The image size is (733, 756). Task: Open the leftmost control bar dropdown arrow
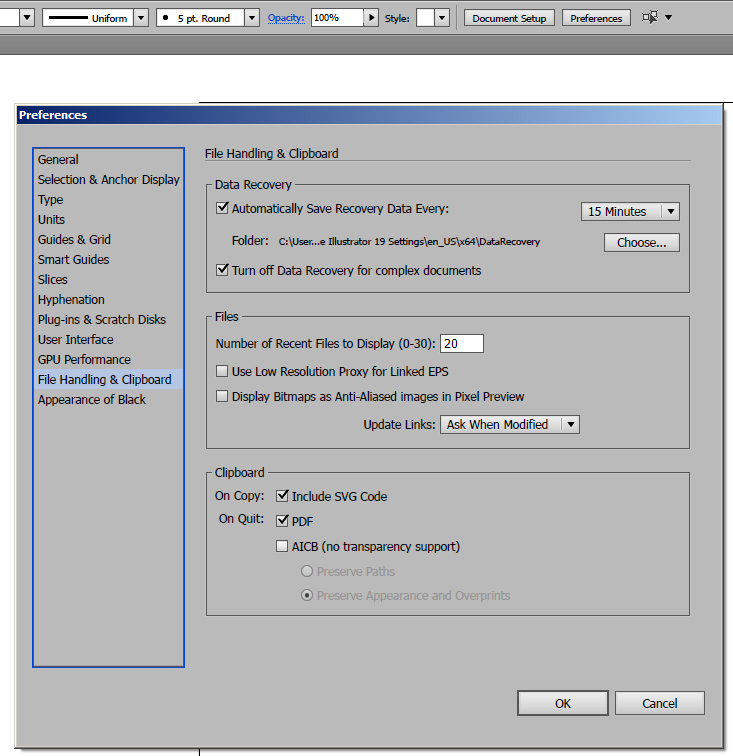click(27, 18)
